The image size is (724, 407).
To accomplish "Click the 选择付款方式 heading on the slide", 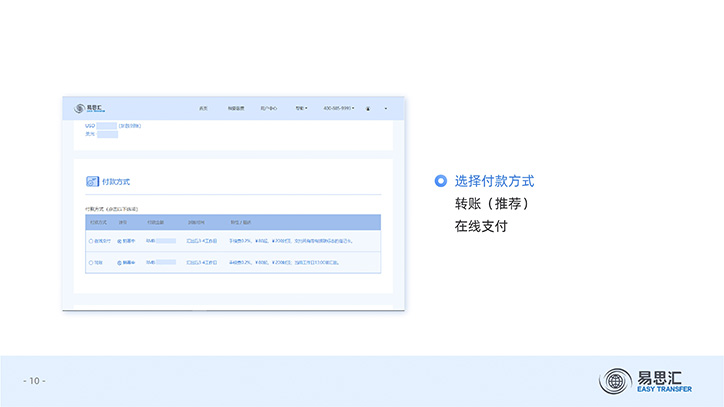I will 494,181.
